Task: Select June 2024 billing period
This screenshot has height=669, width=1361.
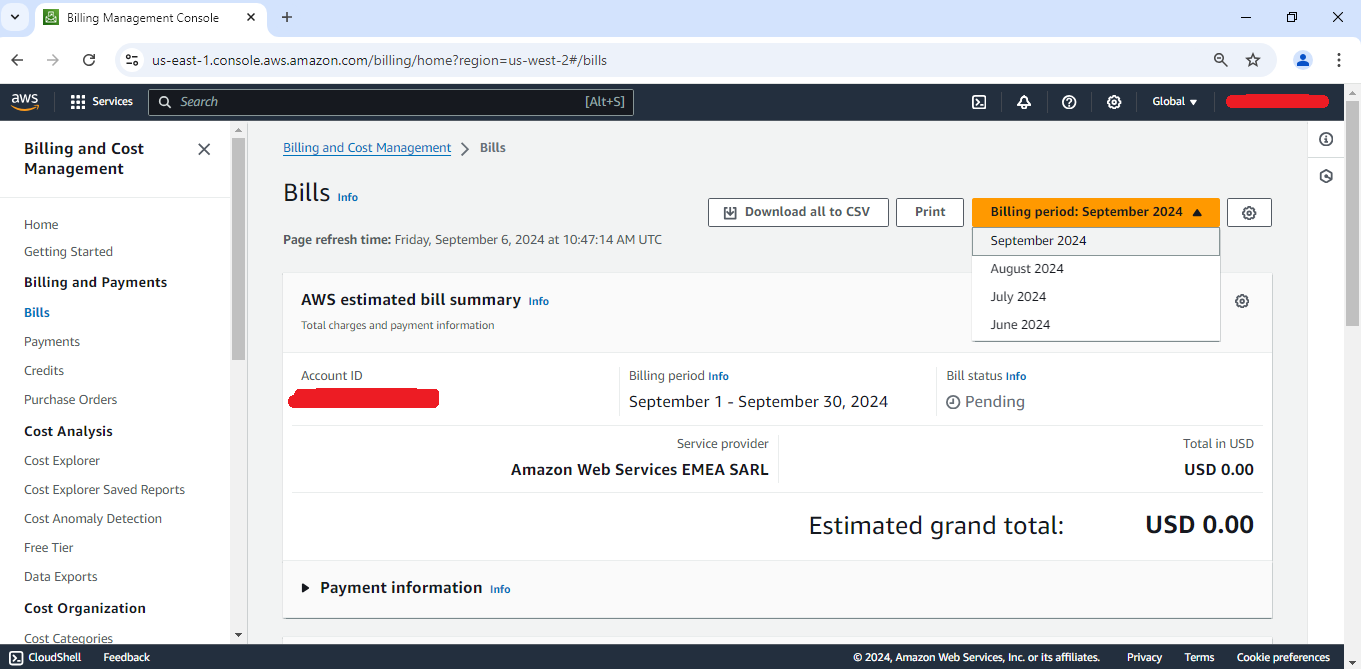Action: coord(1096,325)
